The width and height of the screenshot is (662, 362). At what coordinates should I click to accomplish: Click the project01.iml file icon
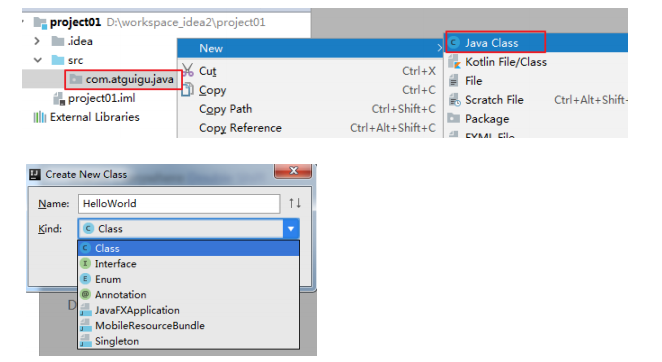pyautogui.click(x=59, y=99)
